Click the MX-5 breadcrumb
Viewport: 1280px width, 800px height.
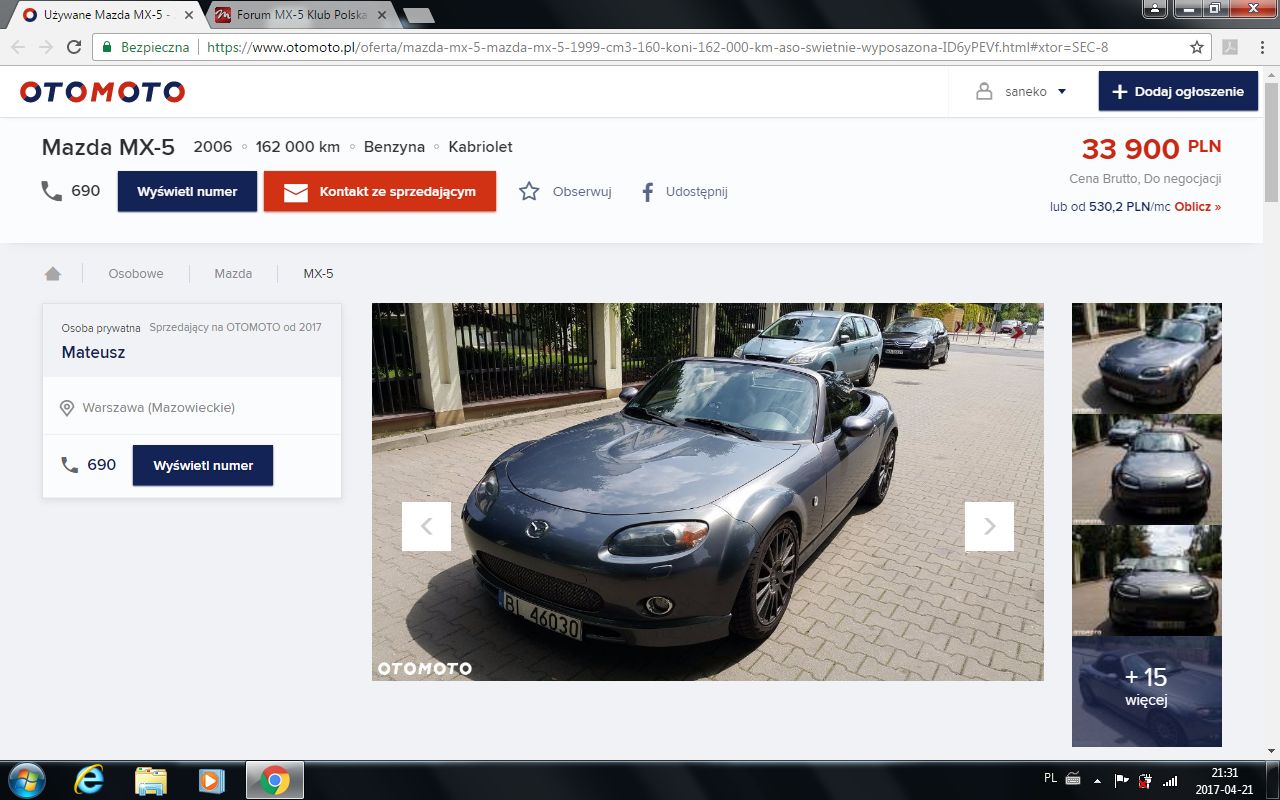319,273
